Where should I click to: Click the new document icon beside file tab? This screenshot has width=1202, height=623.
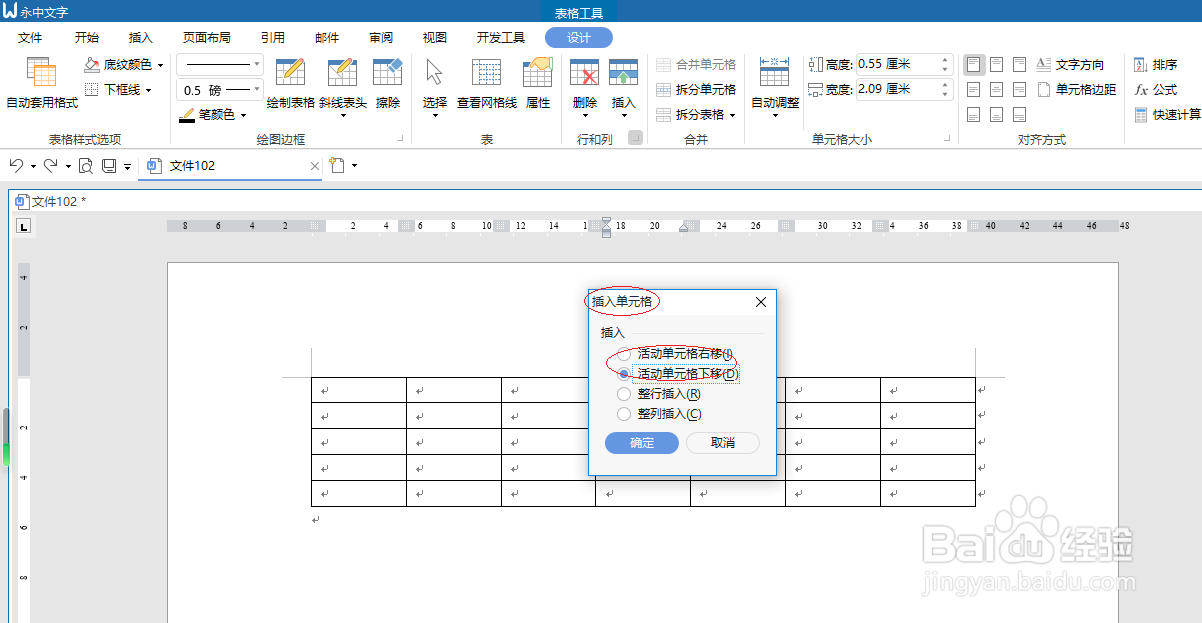pyautogui.click(x=337, y=165)
